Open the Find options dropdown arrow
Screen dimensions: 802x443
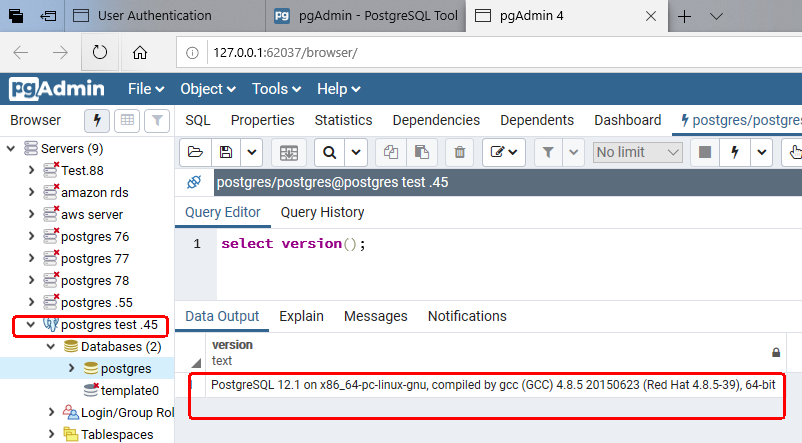click(356, 152)
